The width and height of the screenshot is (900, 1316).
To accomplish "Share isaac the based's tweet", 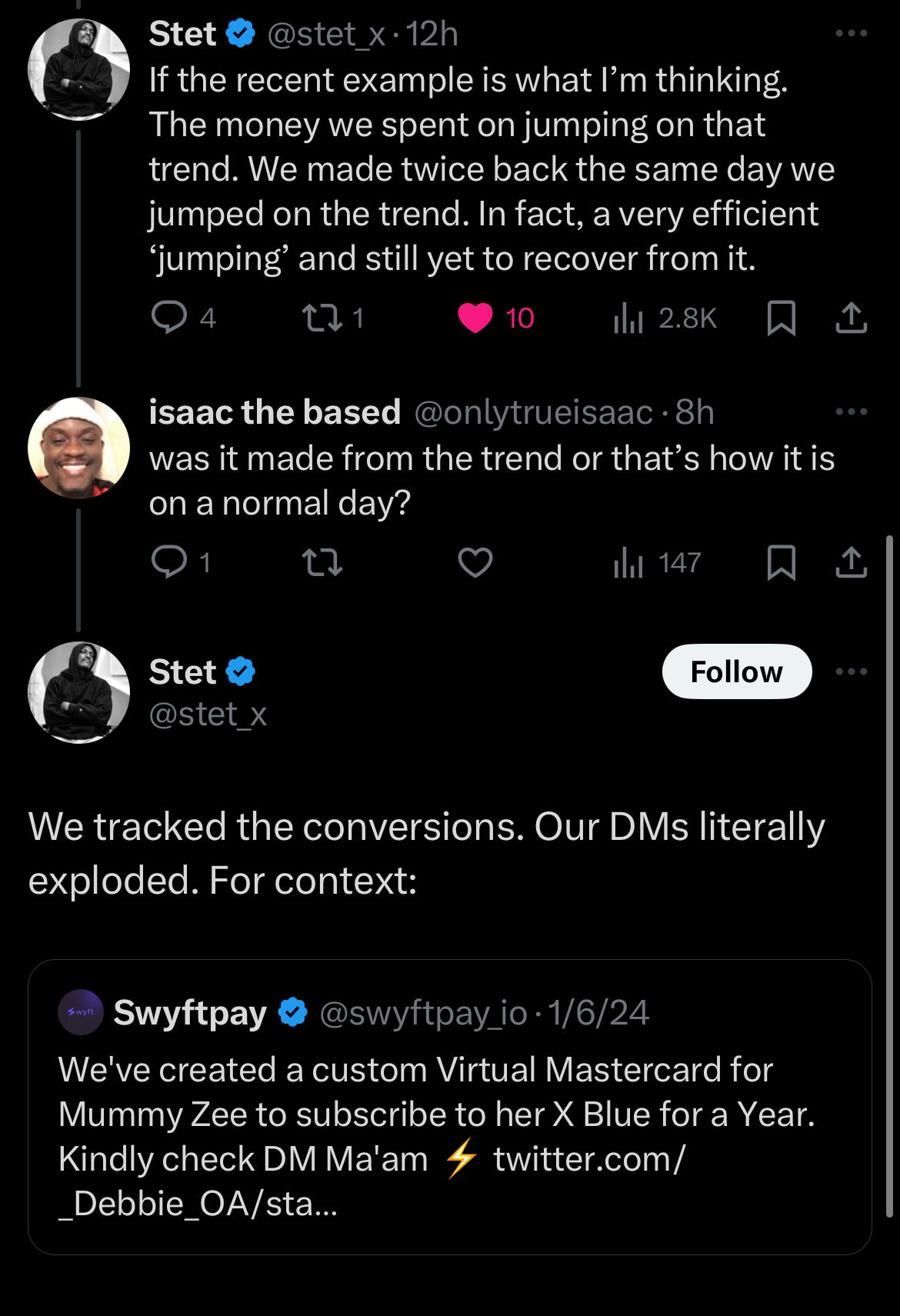I will tap(852, 562).
